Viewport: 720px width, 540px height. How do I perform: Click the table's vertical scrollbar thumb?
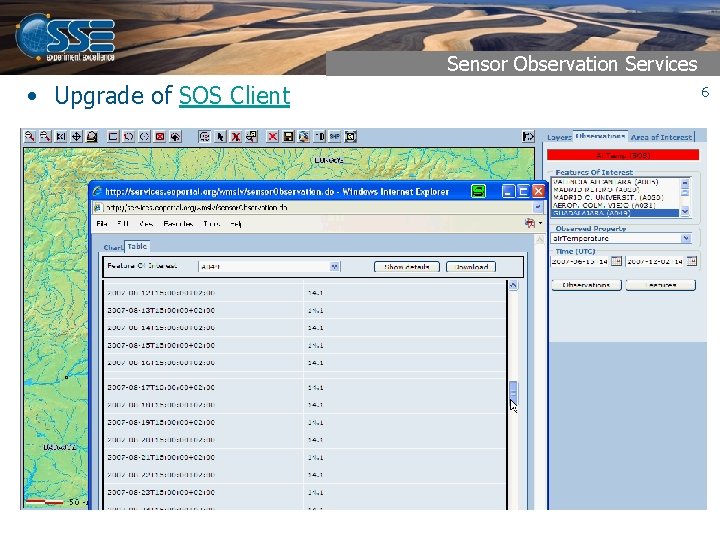click(x=513, y=391)
